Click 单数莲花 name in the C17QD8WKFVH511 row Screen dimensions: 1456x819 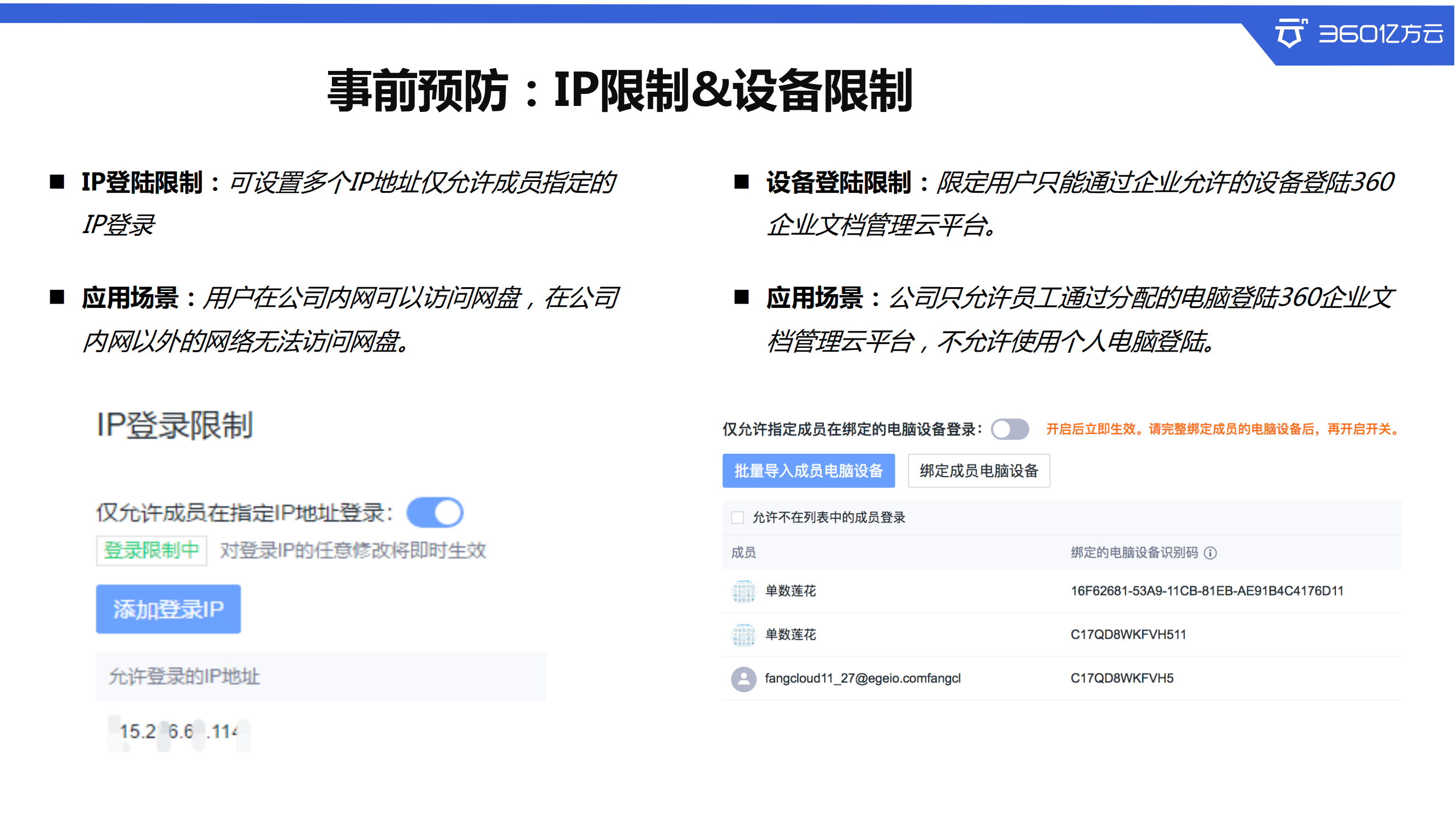[x=790, y=634]
